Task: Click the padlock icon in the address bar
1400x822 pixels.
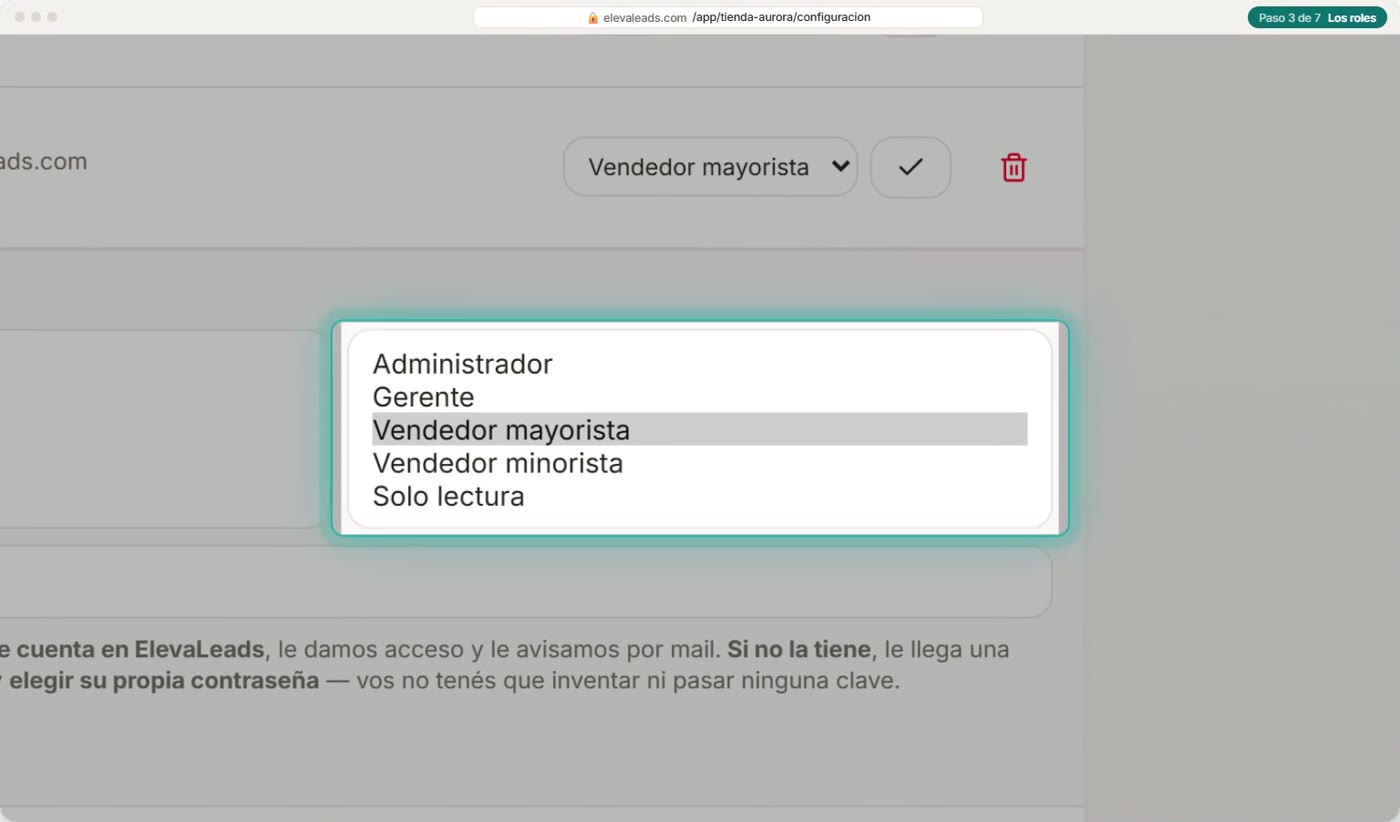Action: point(593,18)
